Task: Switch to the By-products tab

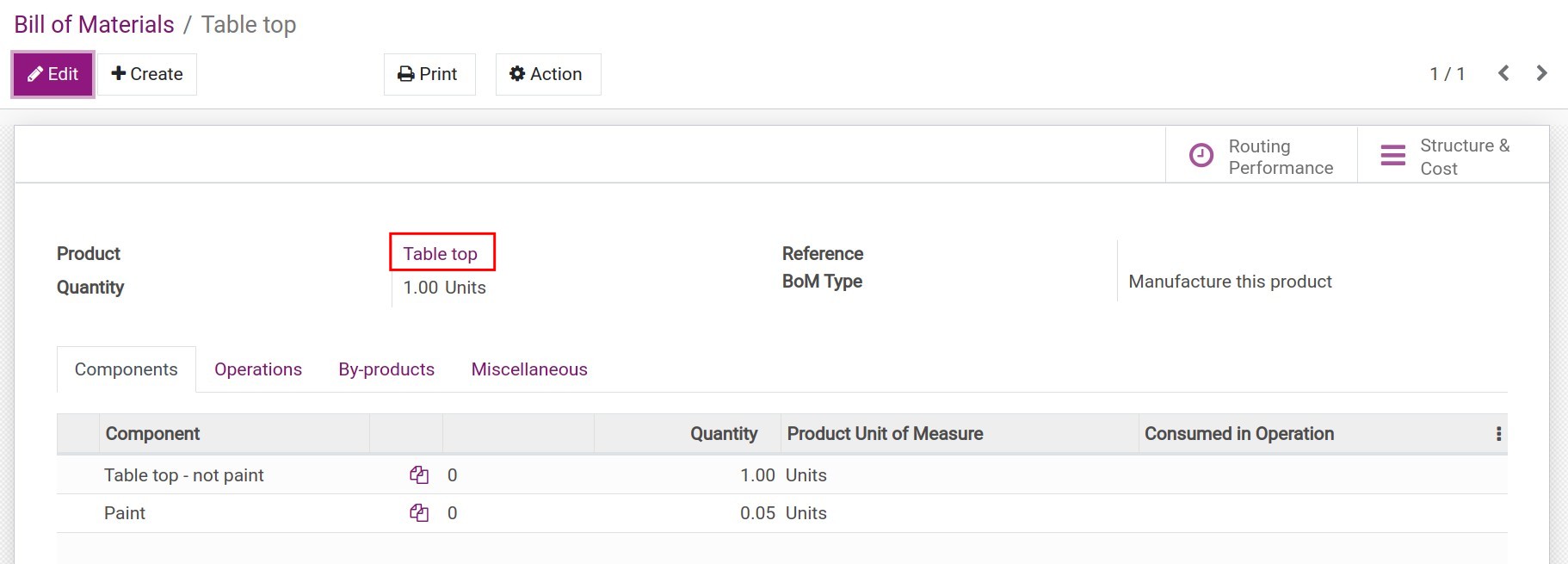Action: click(x=386, y=369)
